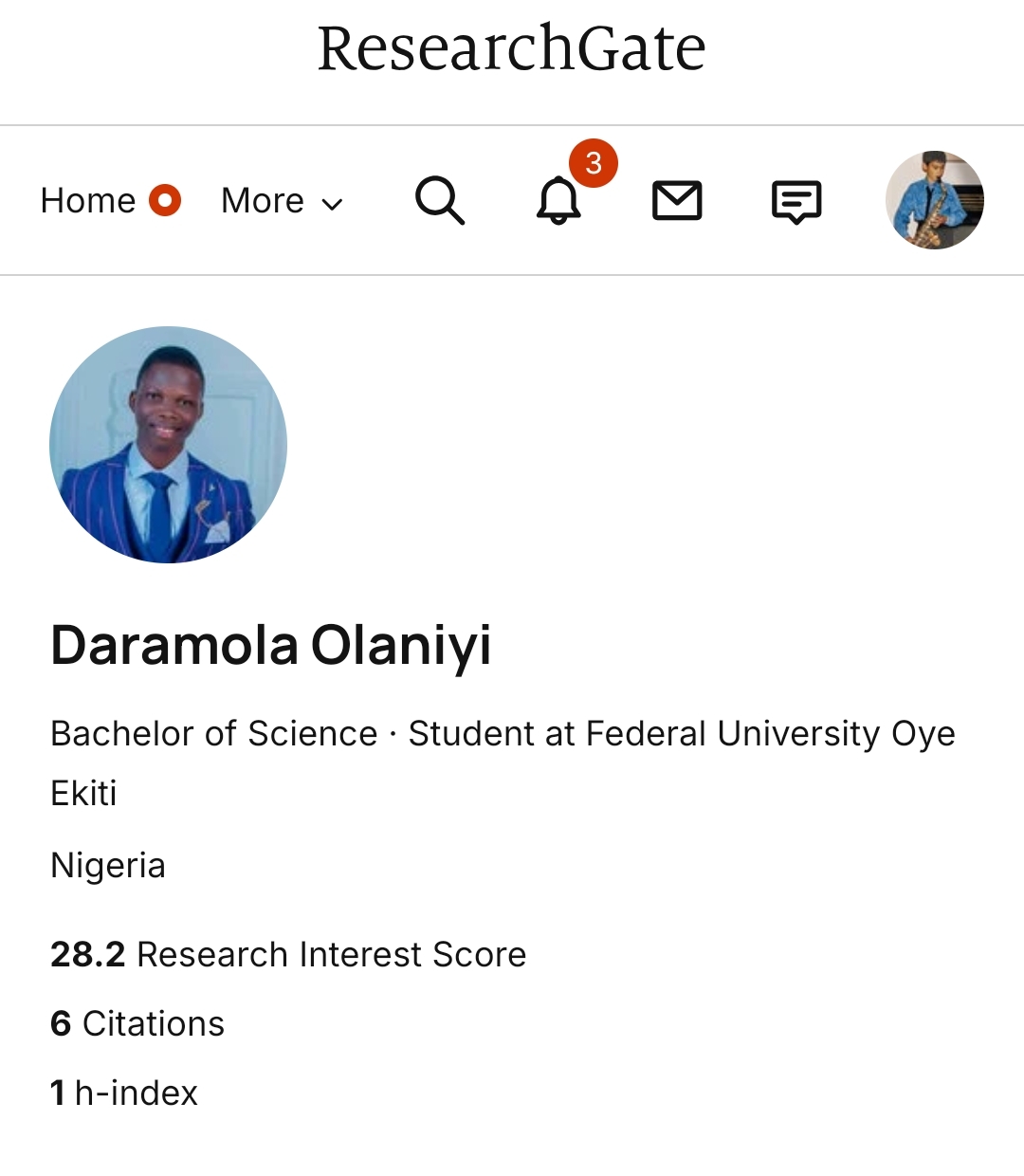Click the Nigeria location text

click(108, 866)
